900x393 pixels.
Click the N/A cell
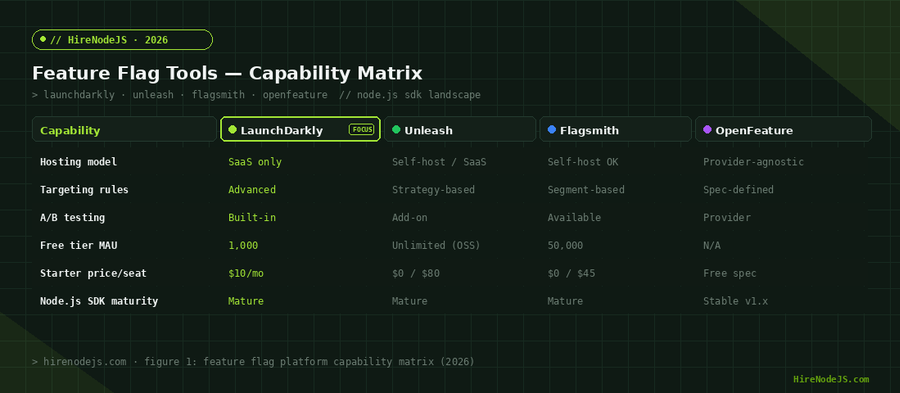click(x=712, y=245)
